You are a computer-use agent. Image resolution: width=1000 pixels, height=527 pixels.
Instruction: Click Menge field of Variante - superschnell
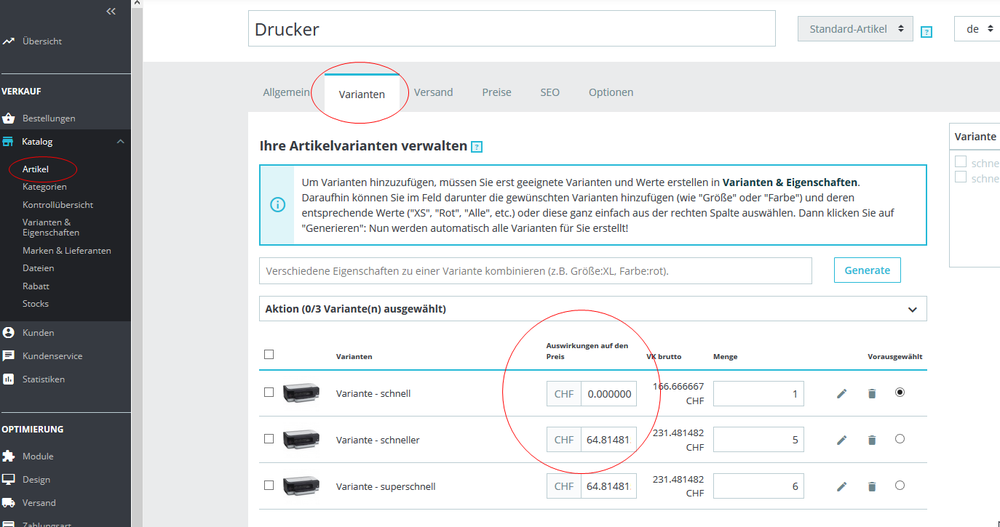click(x=758, y=486)
